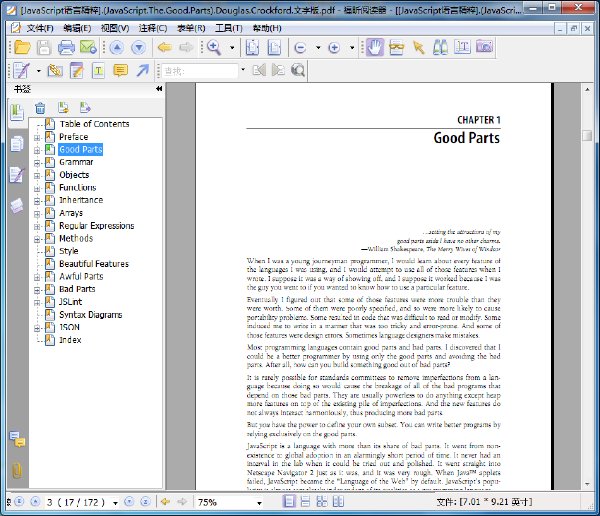Switch to single page layout
This screenshot has height=516, width=600.
pos(289,501)
